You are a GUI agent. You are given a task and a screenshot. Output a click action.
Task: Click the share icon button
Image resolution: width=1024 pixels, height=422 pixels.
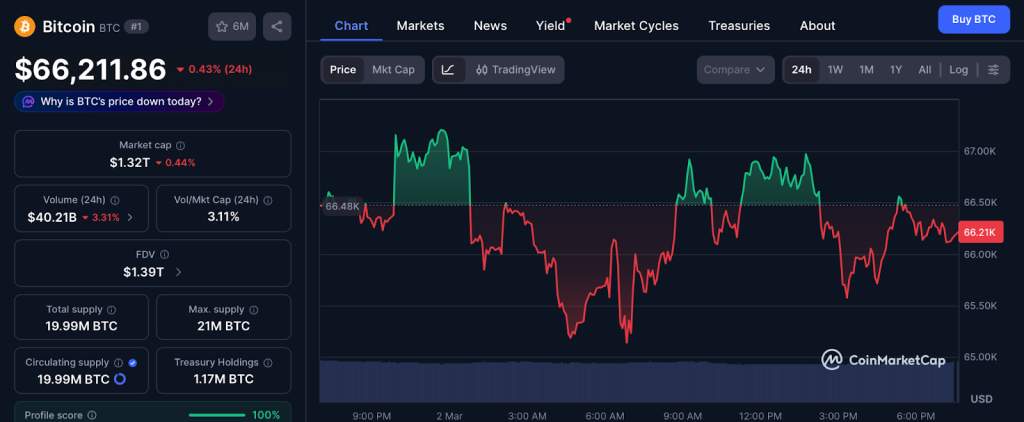pos(277,26)
